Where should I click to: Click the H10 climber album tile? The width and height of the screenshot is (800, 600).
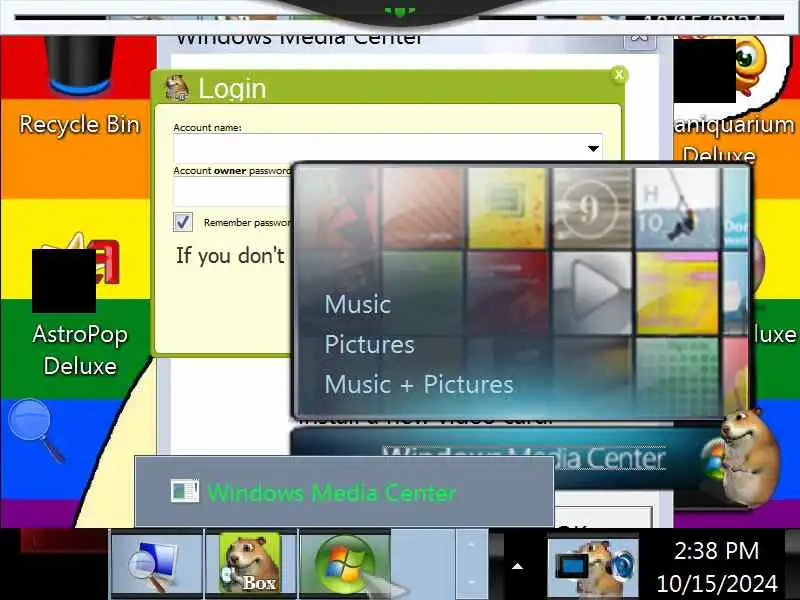click(677, 208)
